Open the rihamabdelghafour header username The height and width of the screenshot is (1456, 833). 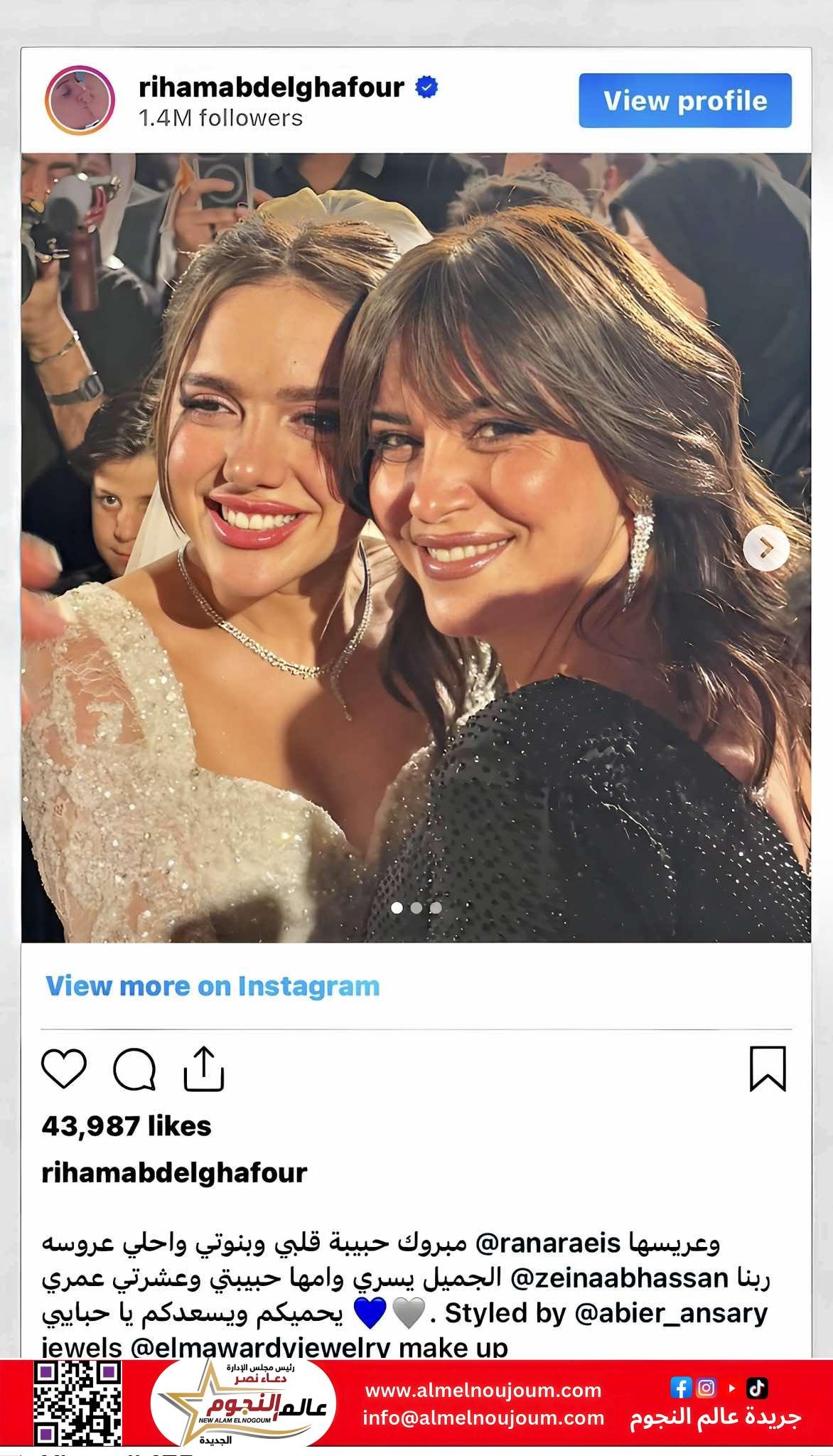point(272,87)
